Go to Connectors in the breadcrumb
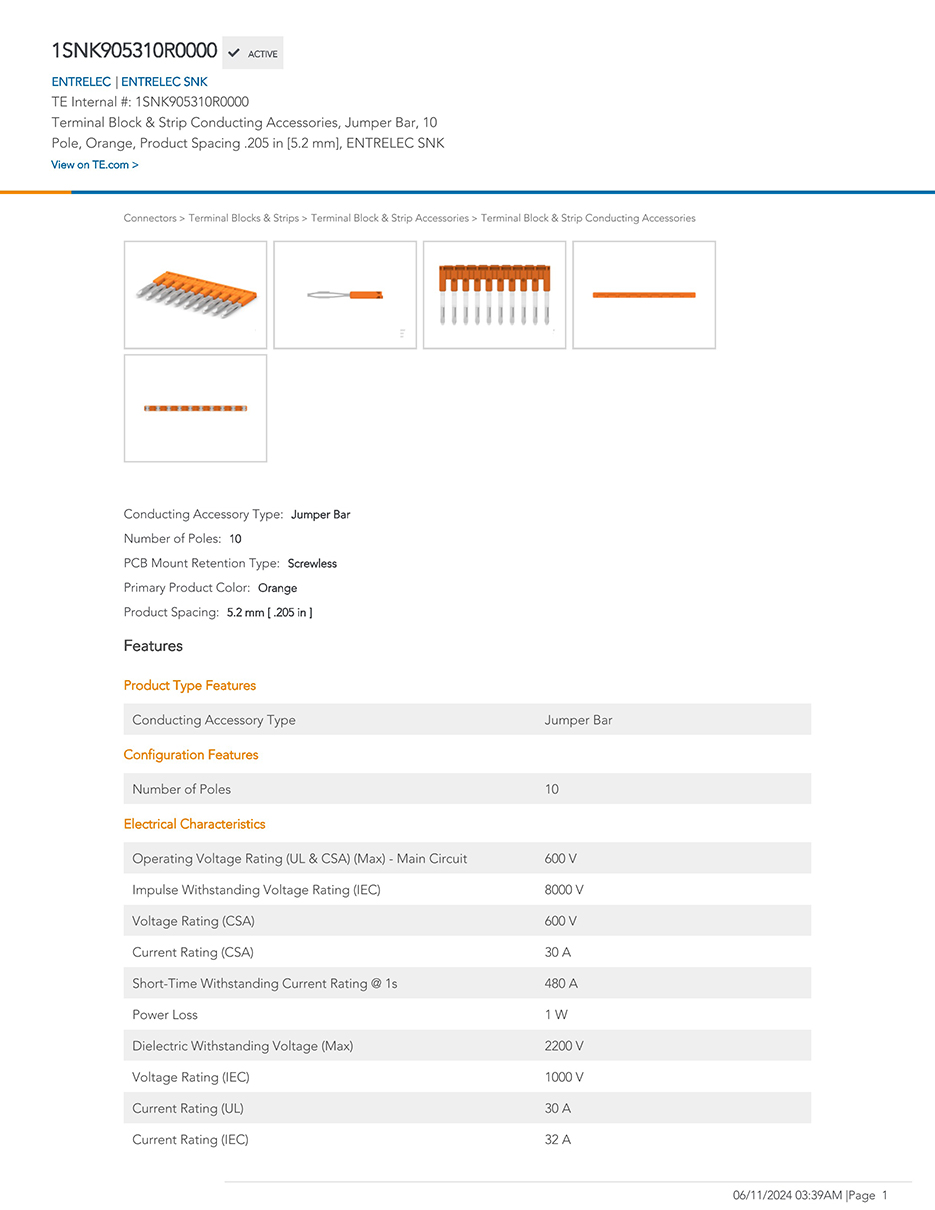 pos(150,218)
